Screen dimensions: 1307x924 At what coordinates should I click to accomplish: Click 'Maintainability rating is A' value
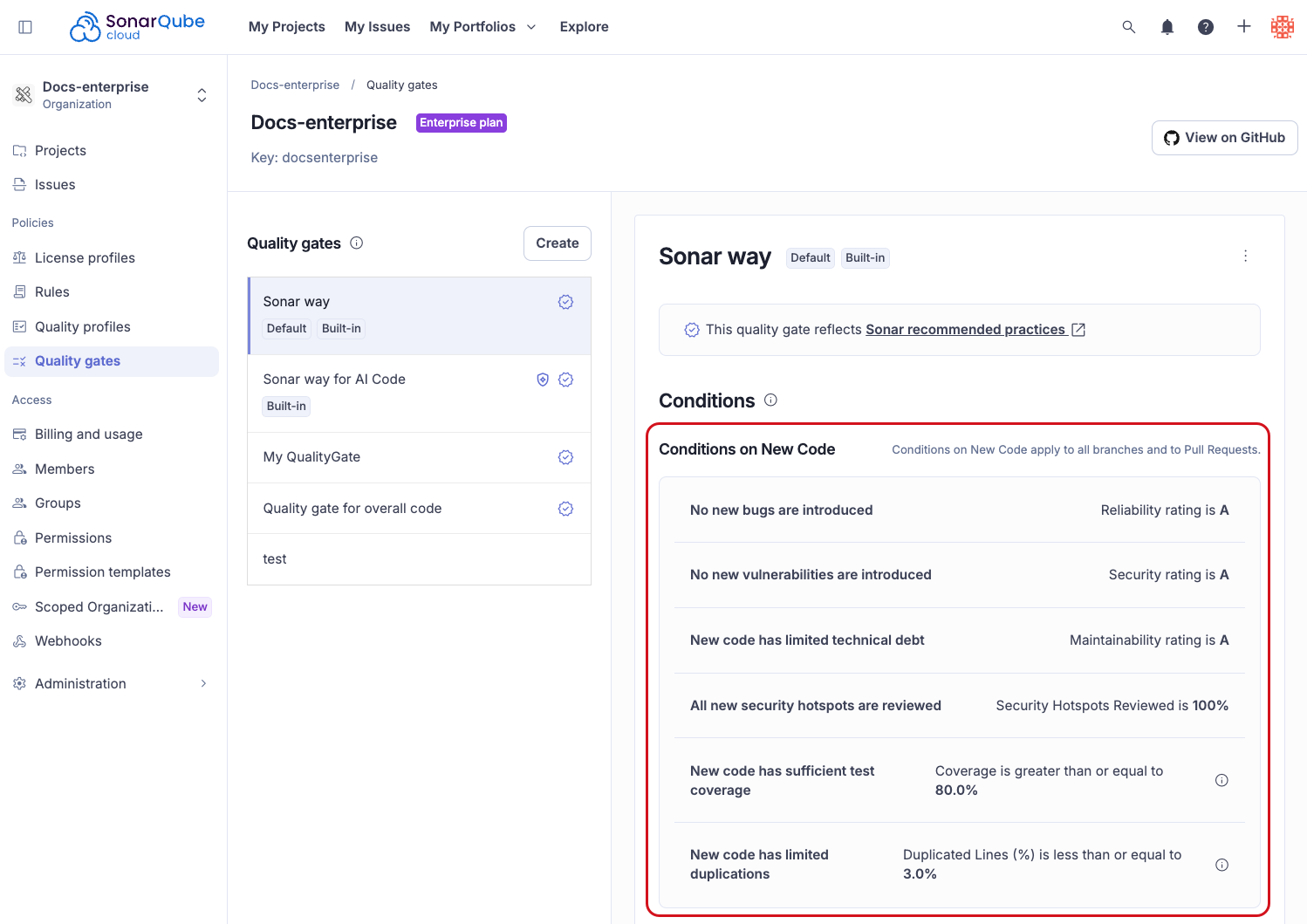point(1149,640)
